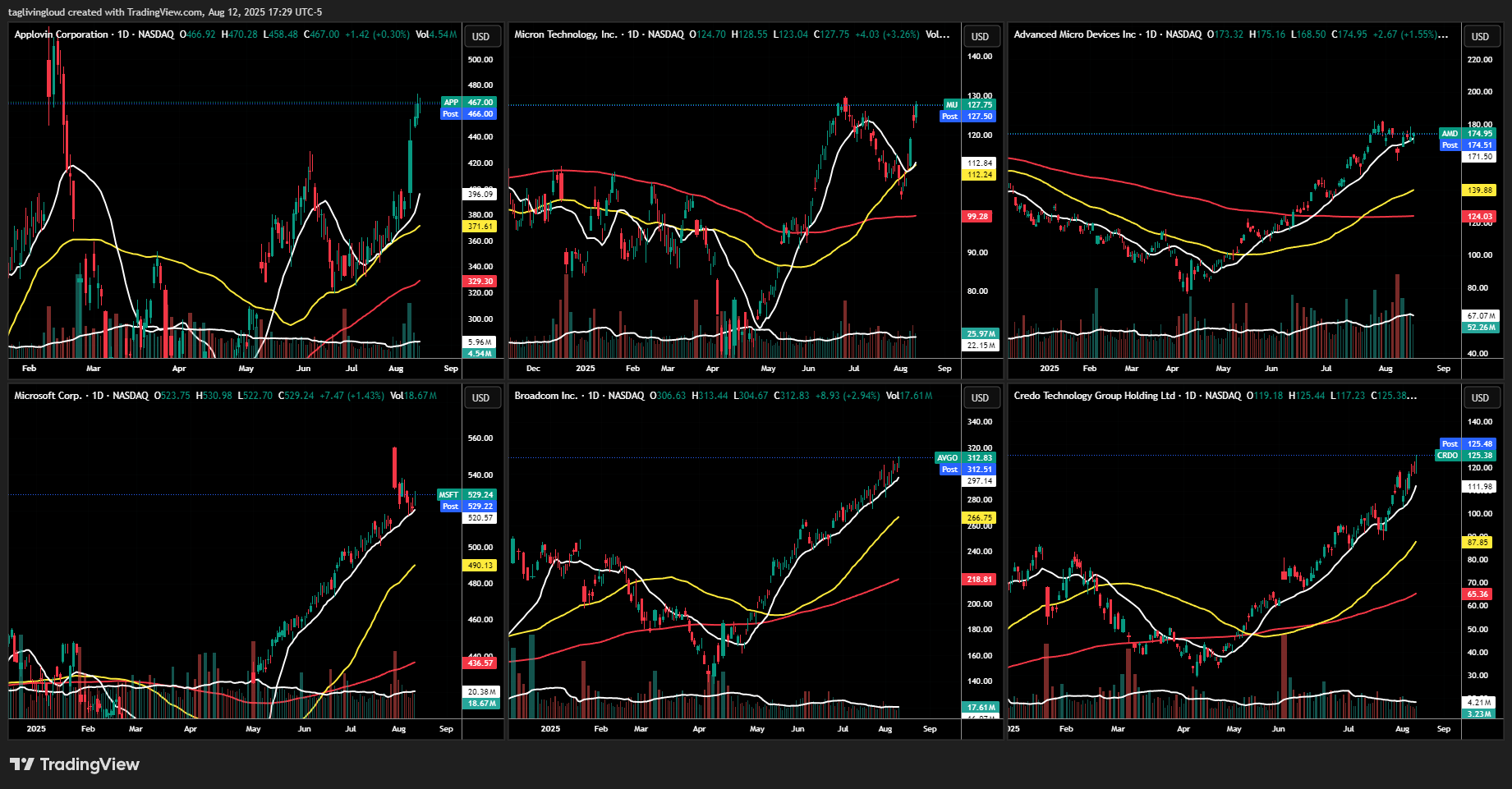Click the red 436.57 label on Microsoft chart

tap(480, 663)
